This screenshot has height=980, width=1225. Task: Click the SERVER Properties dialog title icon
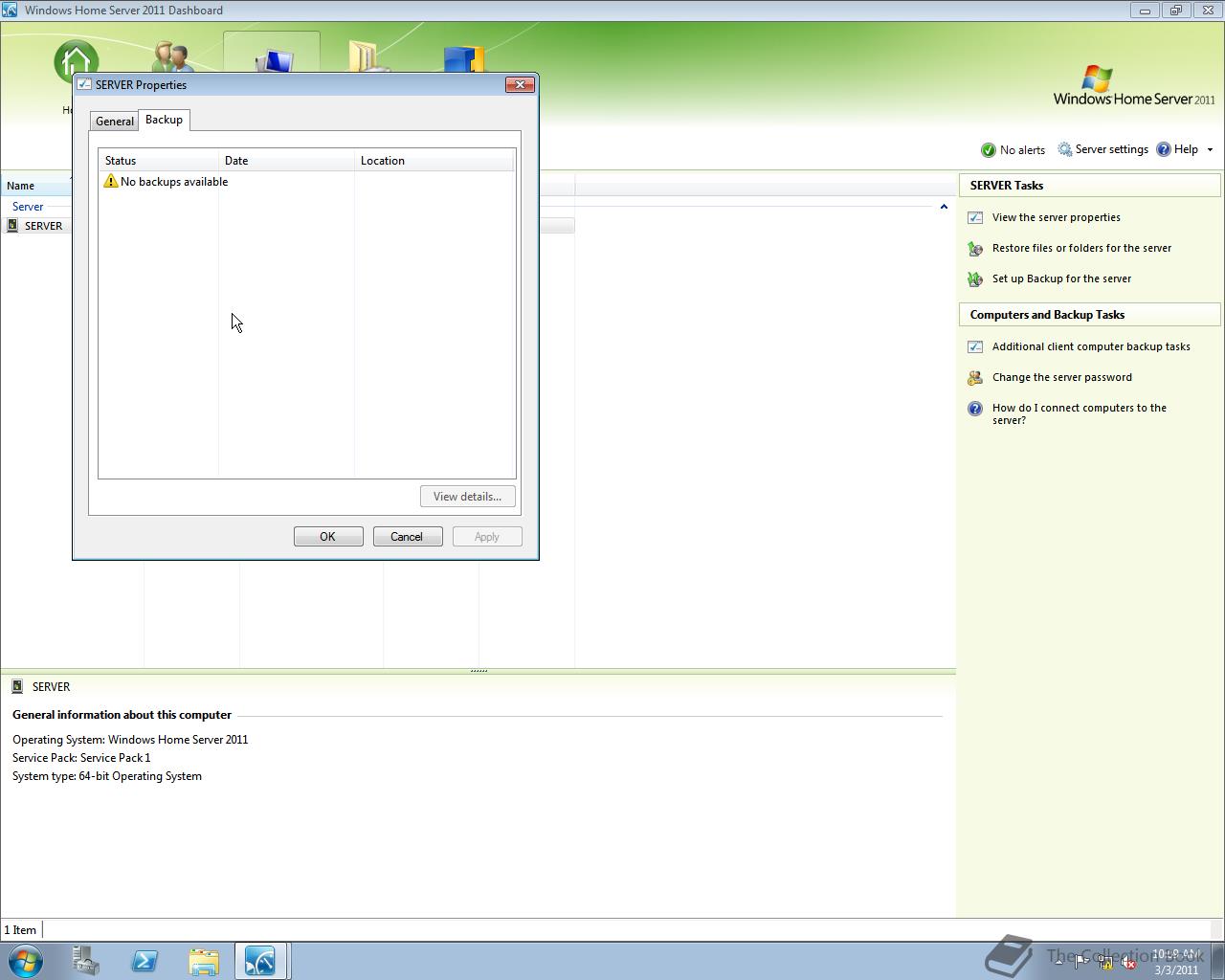(x=84, y=84)
